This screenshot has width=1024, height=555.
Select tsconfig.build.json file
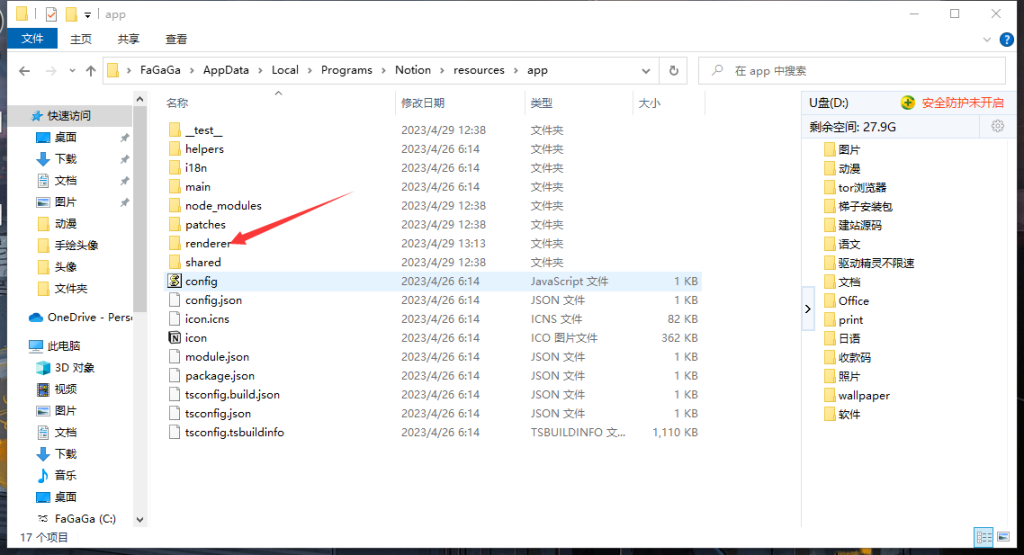click(x=232, y=394)
